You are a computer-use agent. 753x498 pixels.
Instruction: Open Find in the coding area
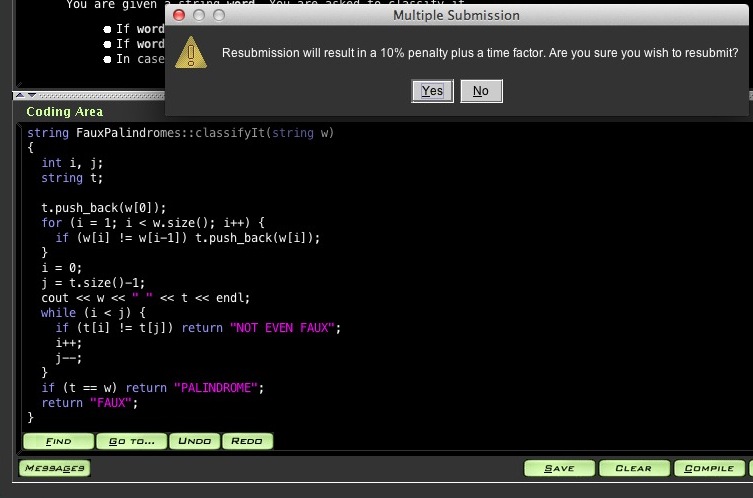point(58,440)
